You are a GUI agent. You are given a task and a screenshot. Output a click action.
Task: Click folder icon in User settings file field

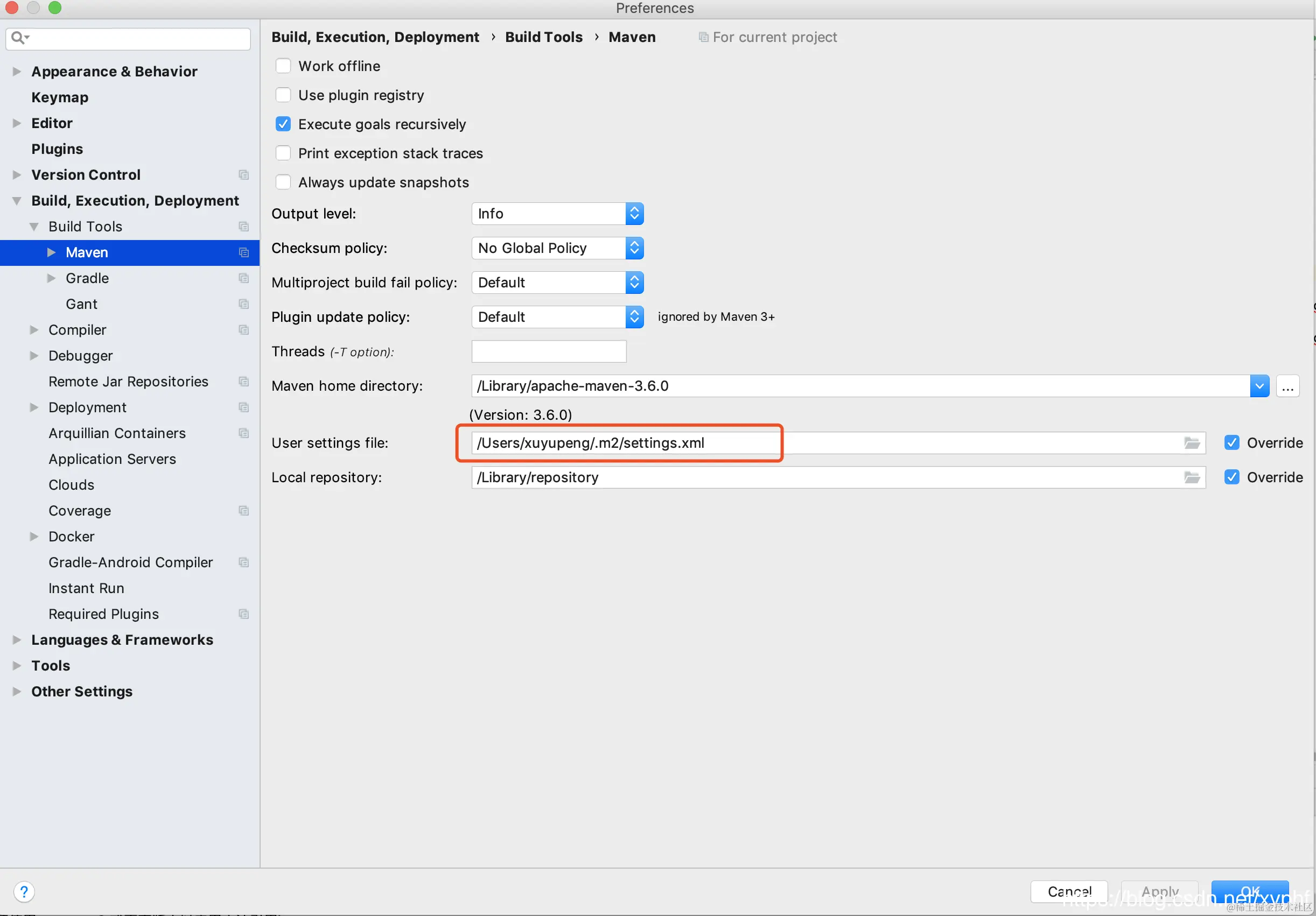[1192, 443]
